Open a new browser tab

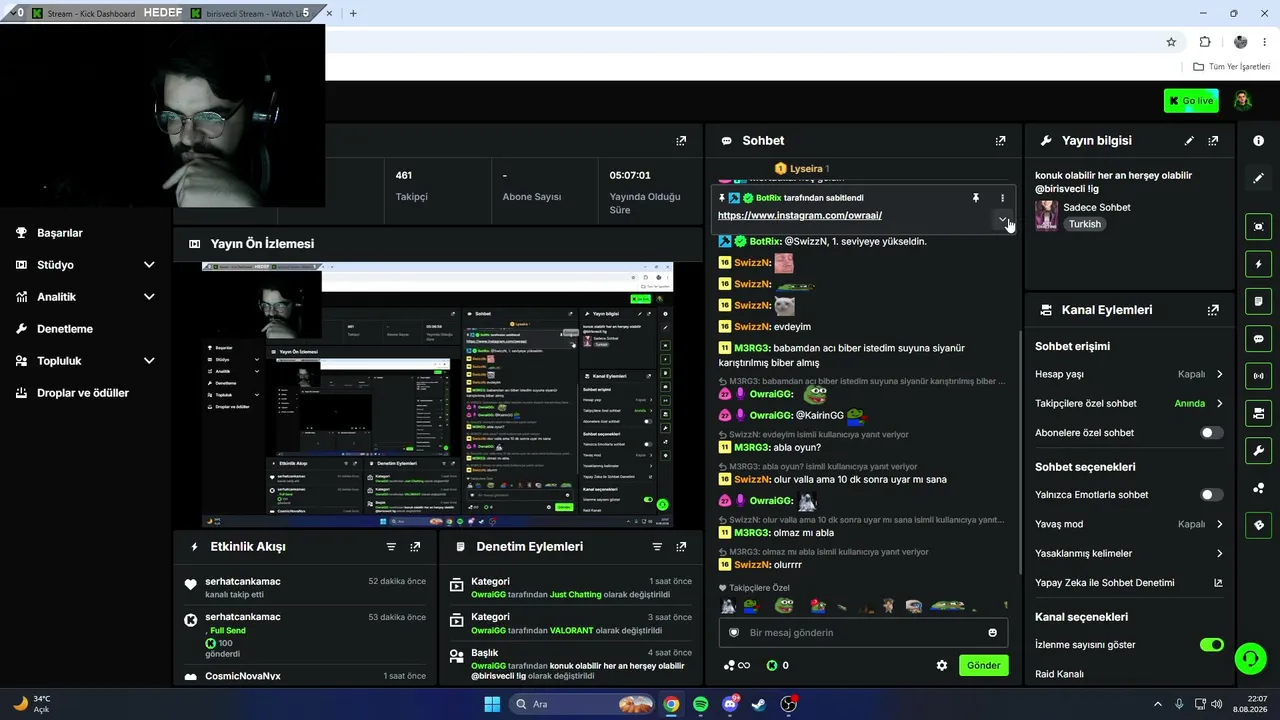click(353, 13)
